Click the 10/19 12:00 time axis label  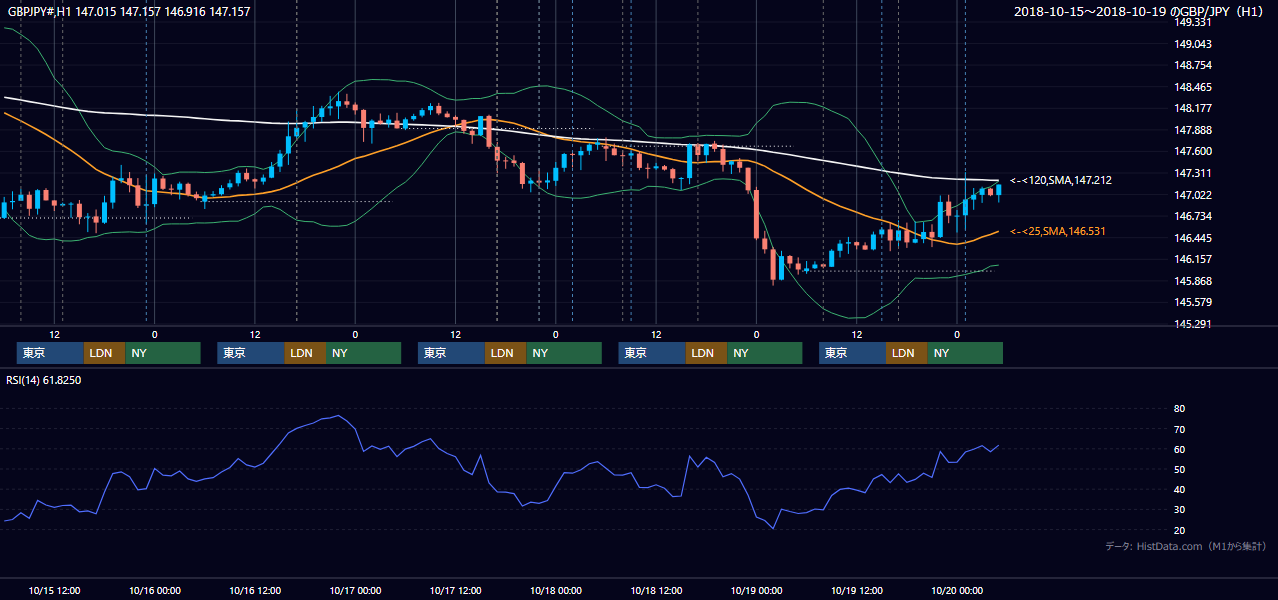point(856,590)
